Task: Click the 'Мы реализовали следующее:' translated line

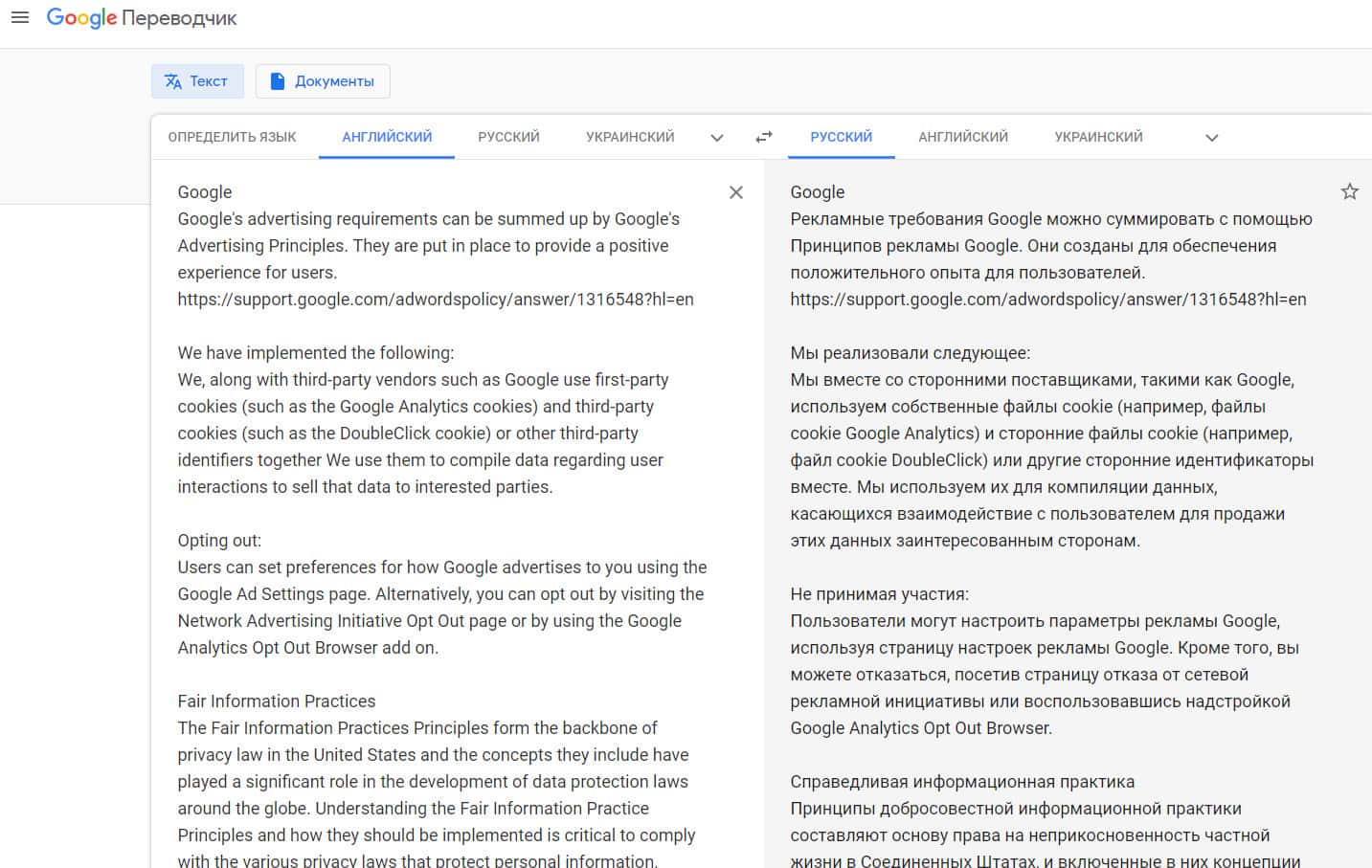Action: tap(911, 353)
